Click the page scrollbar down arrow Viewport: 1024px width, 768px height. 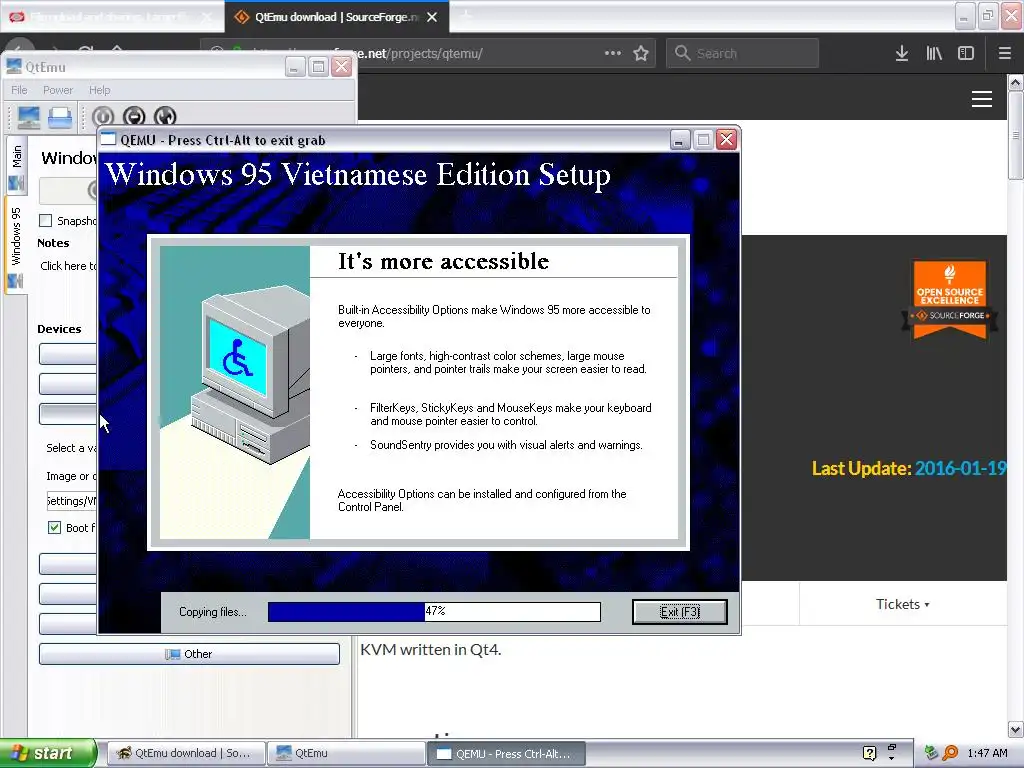click(x=1015, y=729)
